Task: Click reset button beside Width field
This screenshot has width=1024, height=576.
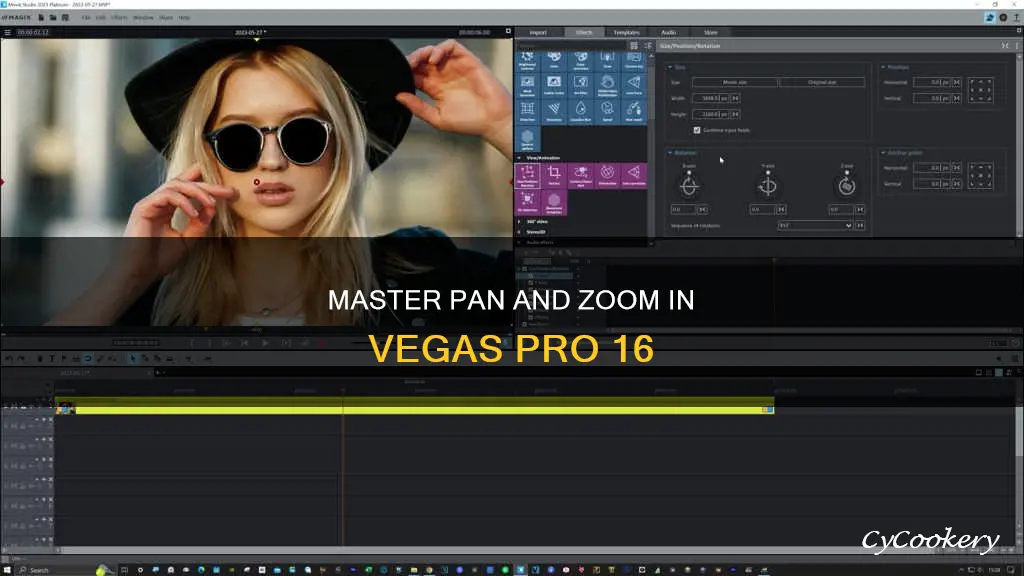Action: coord(735,99)
